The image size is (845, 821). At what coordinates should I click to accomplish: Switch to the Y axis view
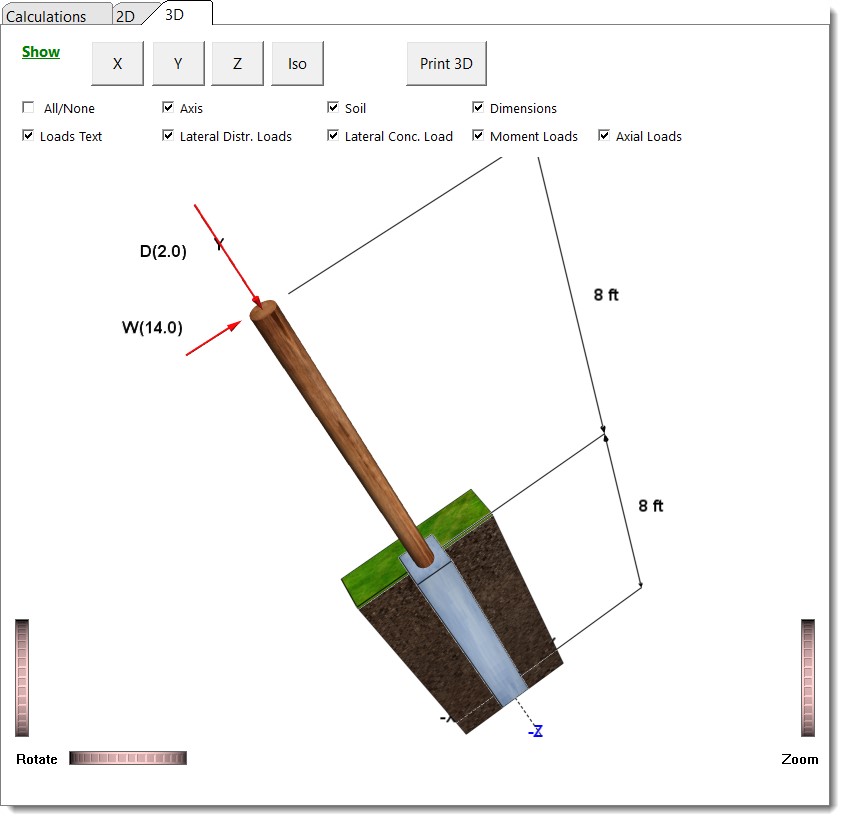tap(177, 62)
